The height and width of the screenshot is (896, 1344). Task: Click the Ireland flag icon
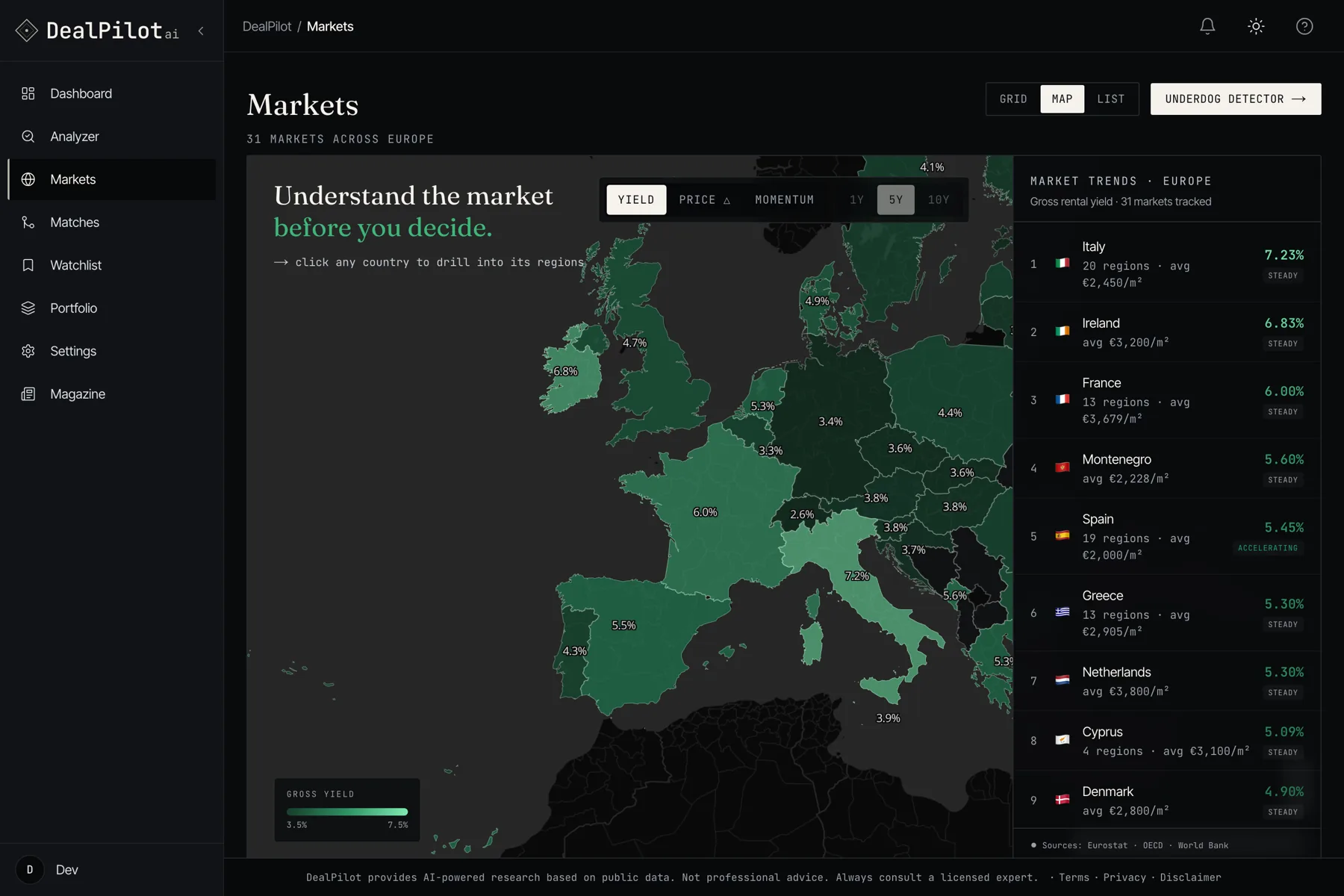[1063, 331]
